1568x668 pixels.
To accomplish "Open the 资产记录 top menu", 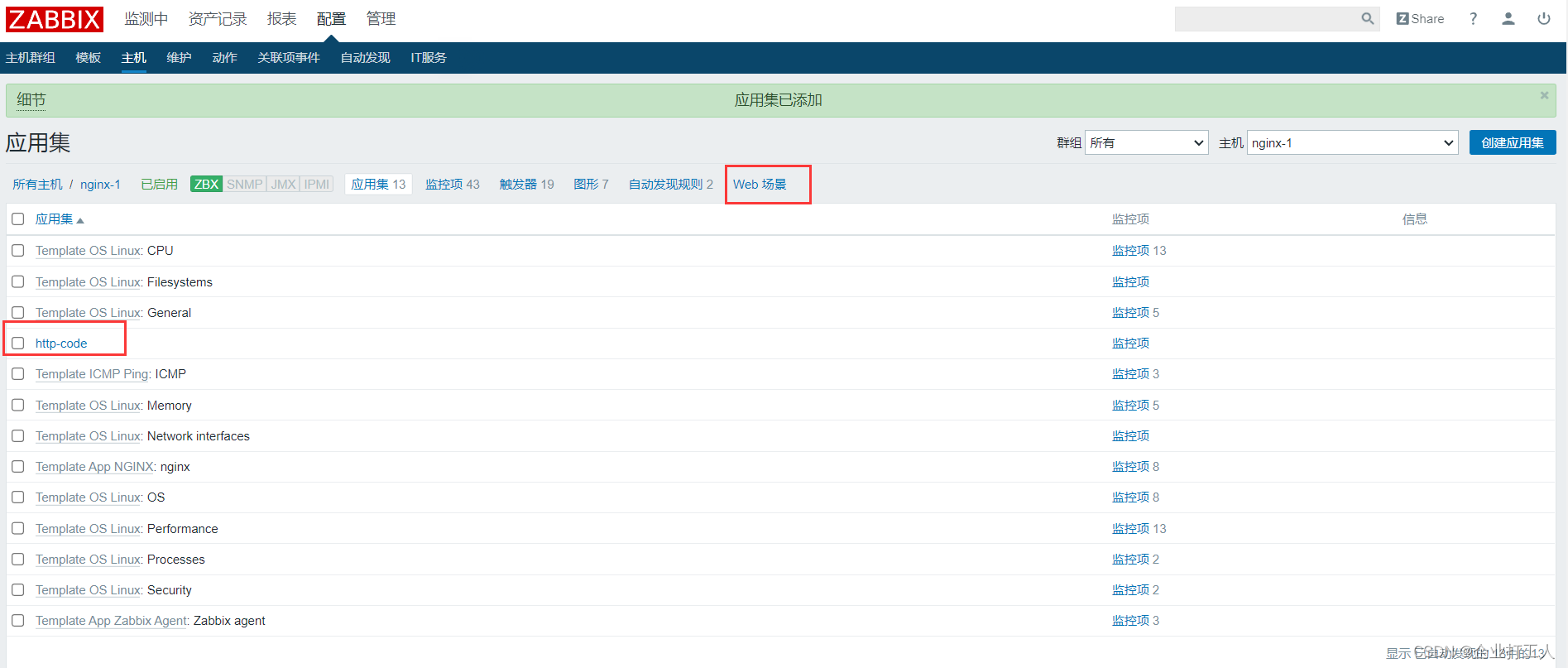I will click(218, 19).
